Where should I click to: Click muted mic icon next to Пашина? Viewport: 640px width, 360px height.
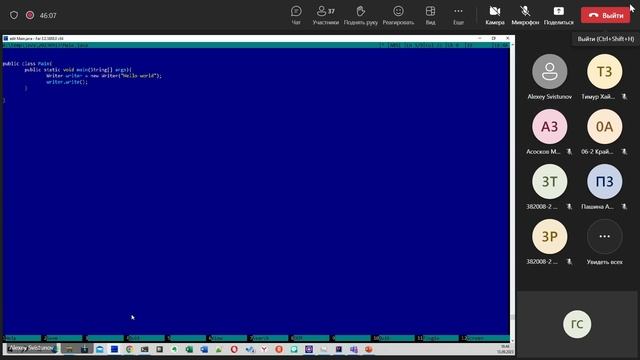(624, 207)
